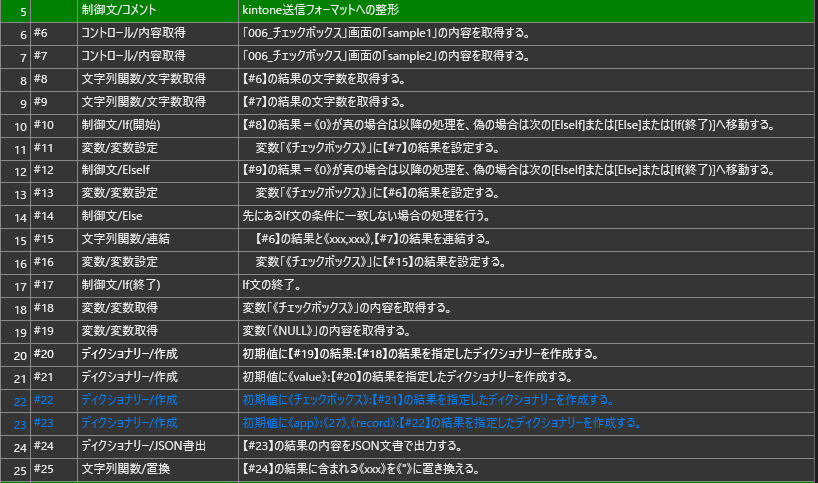
Task: Click the #20 step ID cell
Action: coord(44,354)
